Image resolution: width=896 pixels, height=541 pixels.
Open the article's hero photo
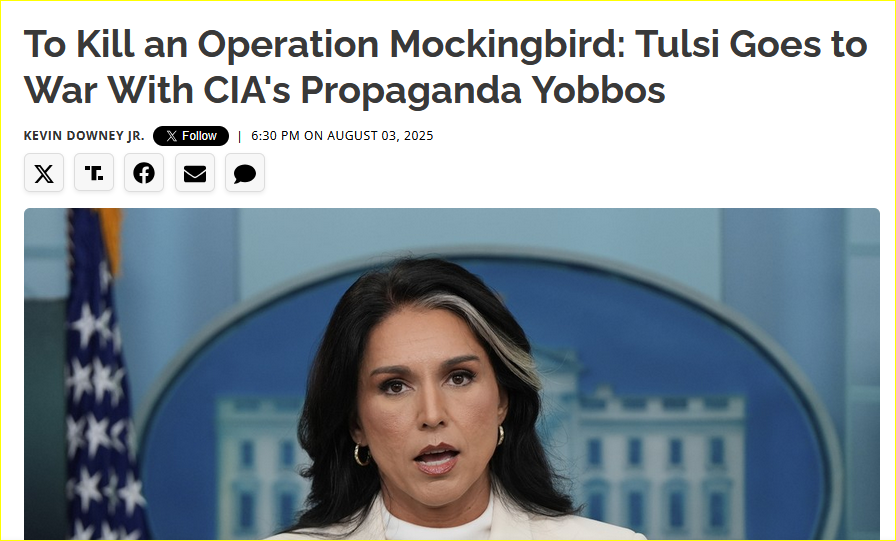(451, 374)
